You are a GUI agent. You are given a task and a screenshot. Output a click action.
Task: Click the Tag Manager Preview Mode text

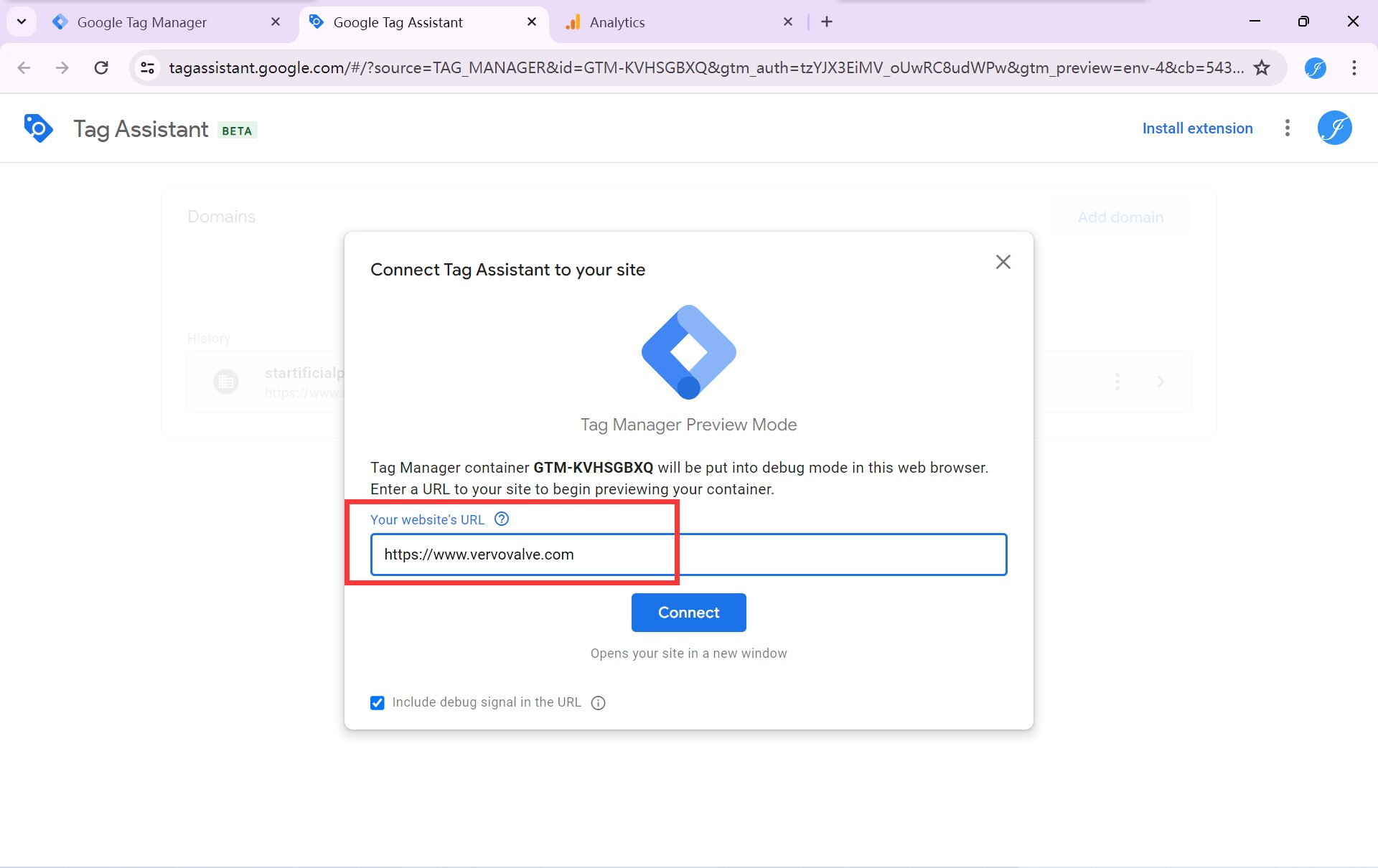[x=688, y=425]
